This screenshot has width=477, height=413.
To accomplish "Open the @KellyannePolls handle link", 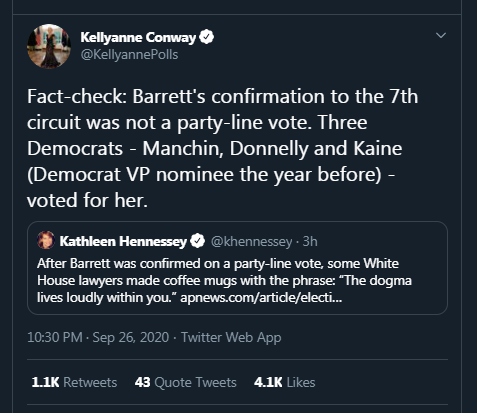I will pos(129,54).
